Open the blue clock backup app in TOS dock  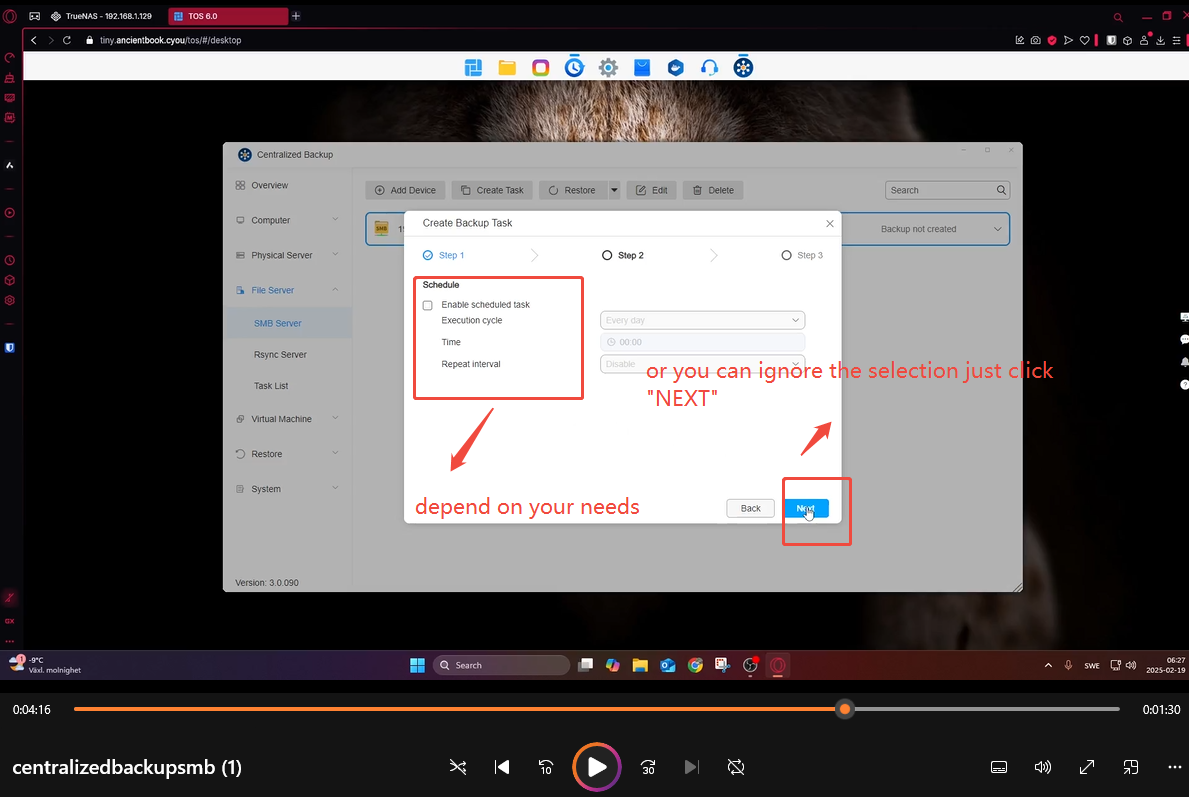pos(574,67)
